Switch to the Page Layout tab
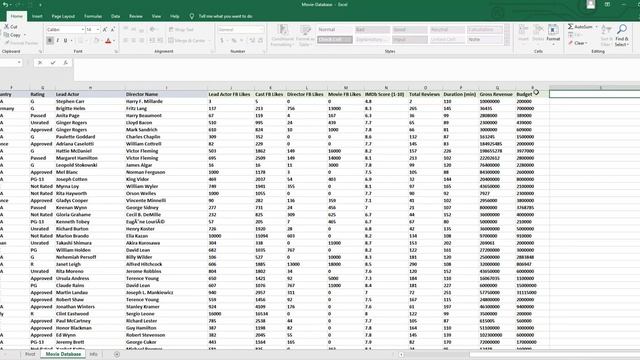 click(x=63, y=16)
